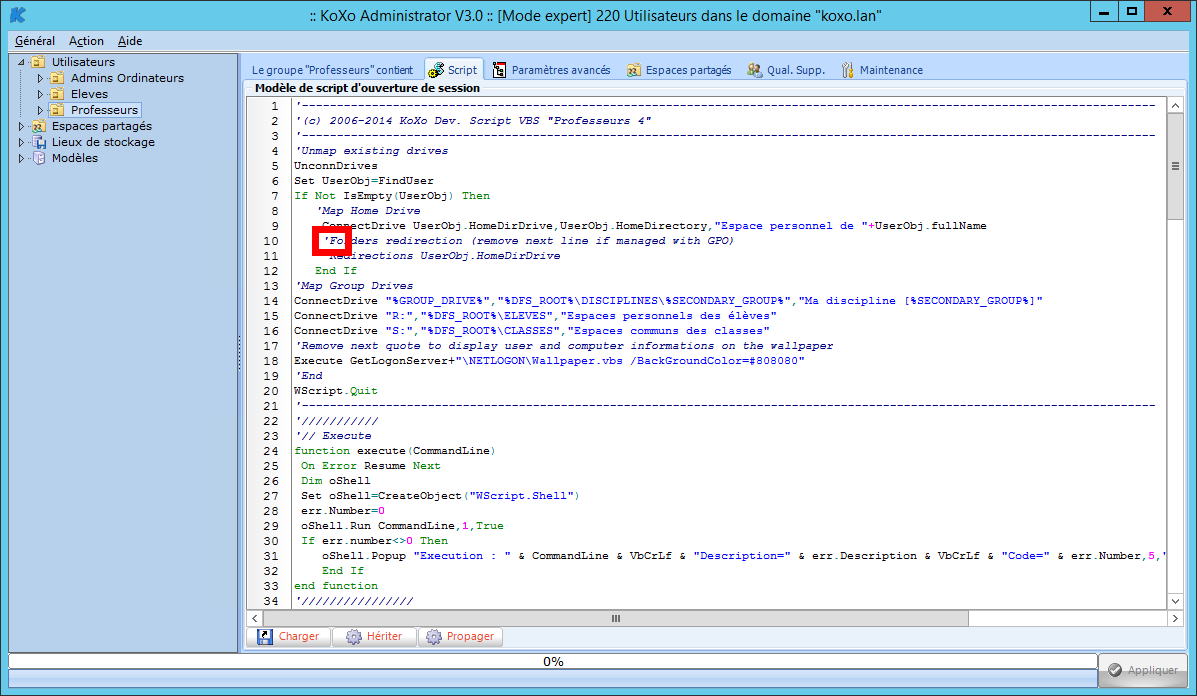Expand the Lieux de stockage node

click(x=21, y=142)
